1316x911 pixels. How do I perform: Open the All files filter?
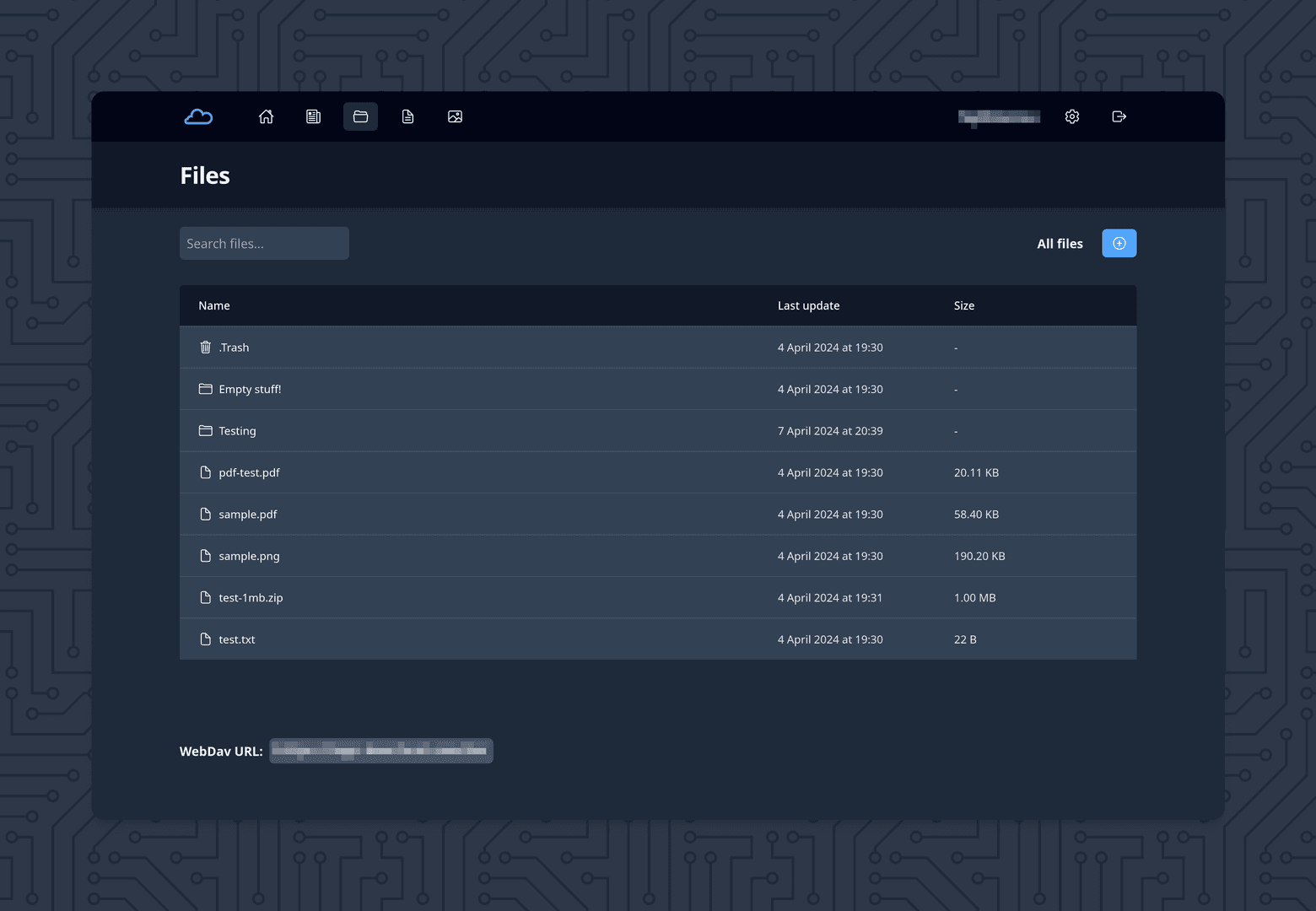(x=1060, y=243)
